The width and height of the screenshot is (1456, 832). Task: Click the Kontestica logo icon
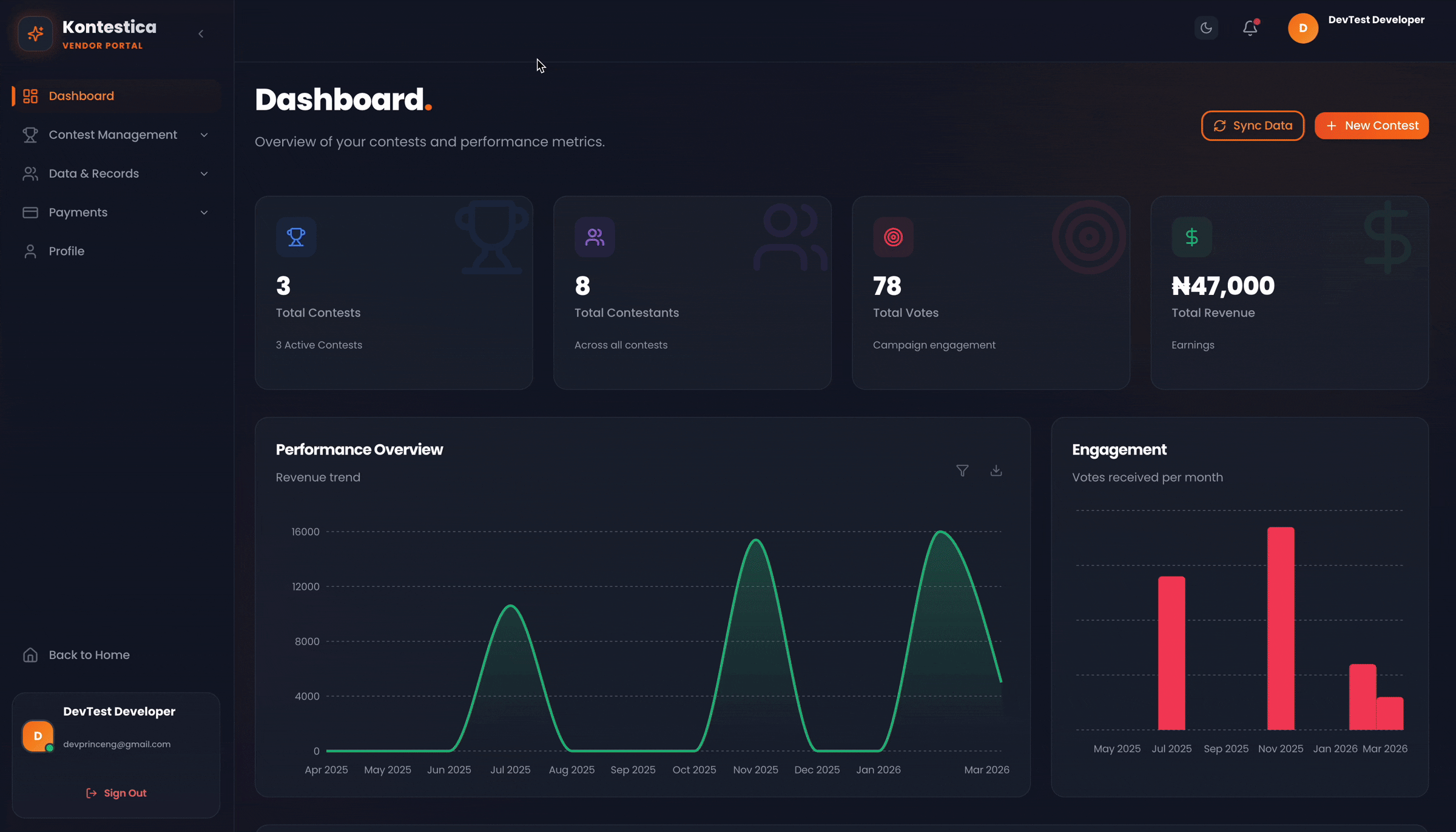(35, 34)
